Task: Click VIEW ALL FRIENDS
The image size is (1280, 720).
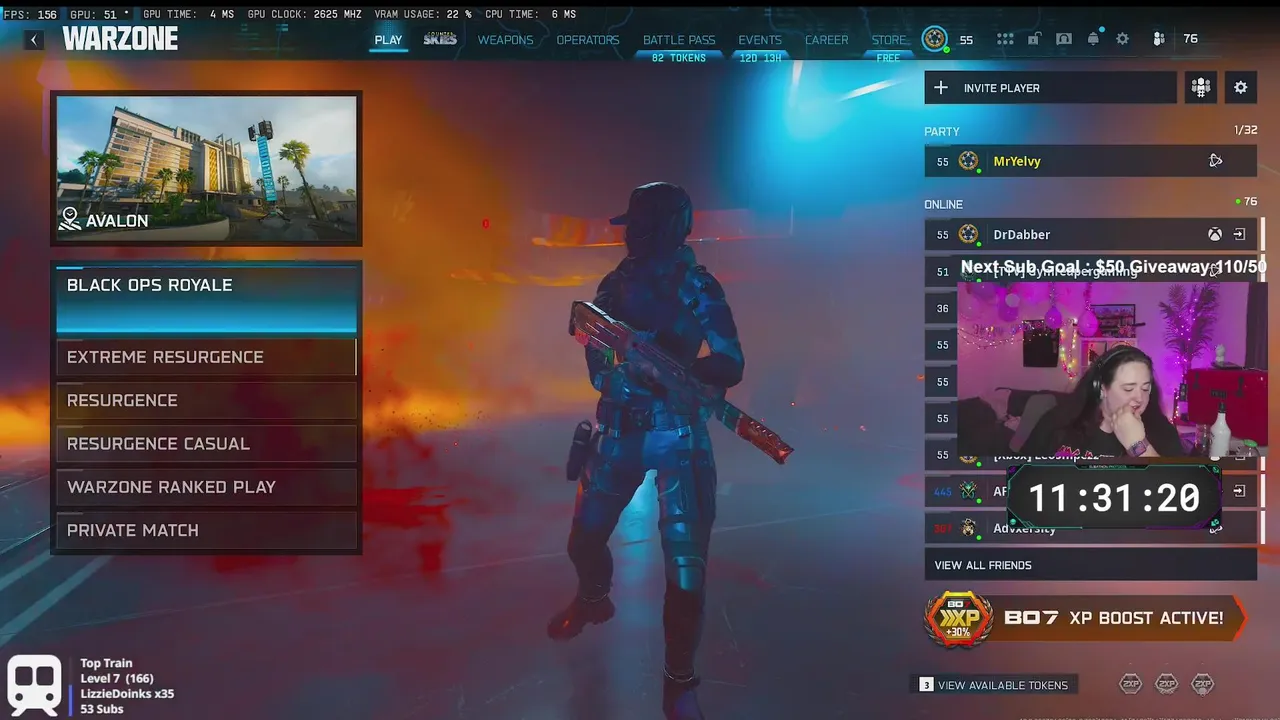Action: [1090, 565]
